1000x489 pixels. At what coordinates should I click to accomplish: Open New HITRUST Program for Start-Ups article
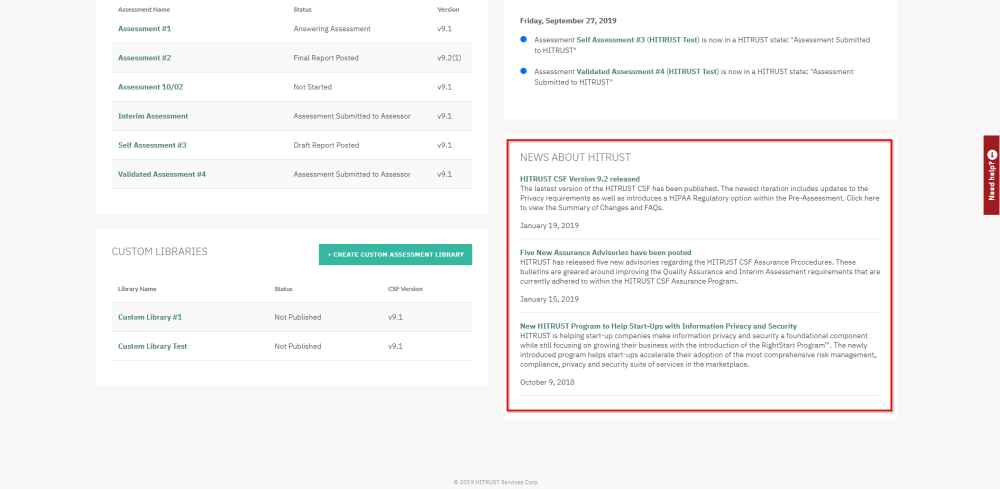coord(658,326)
